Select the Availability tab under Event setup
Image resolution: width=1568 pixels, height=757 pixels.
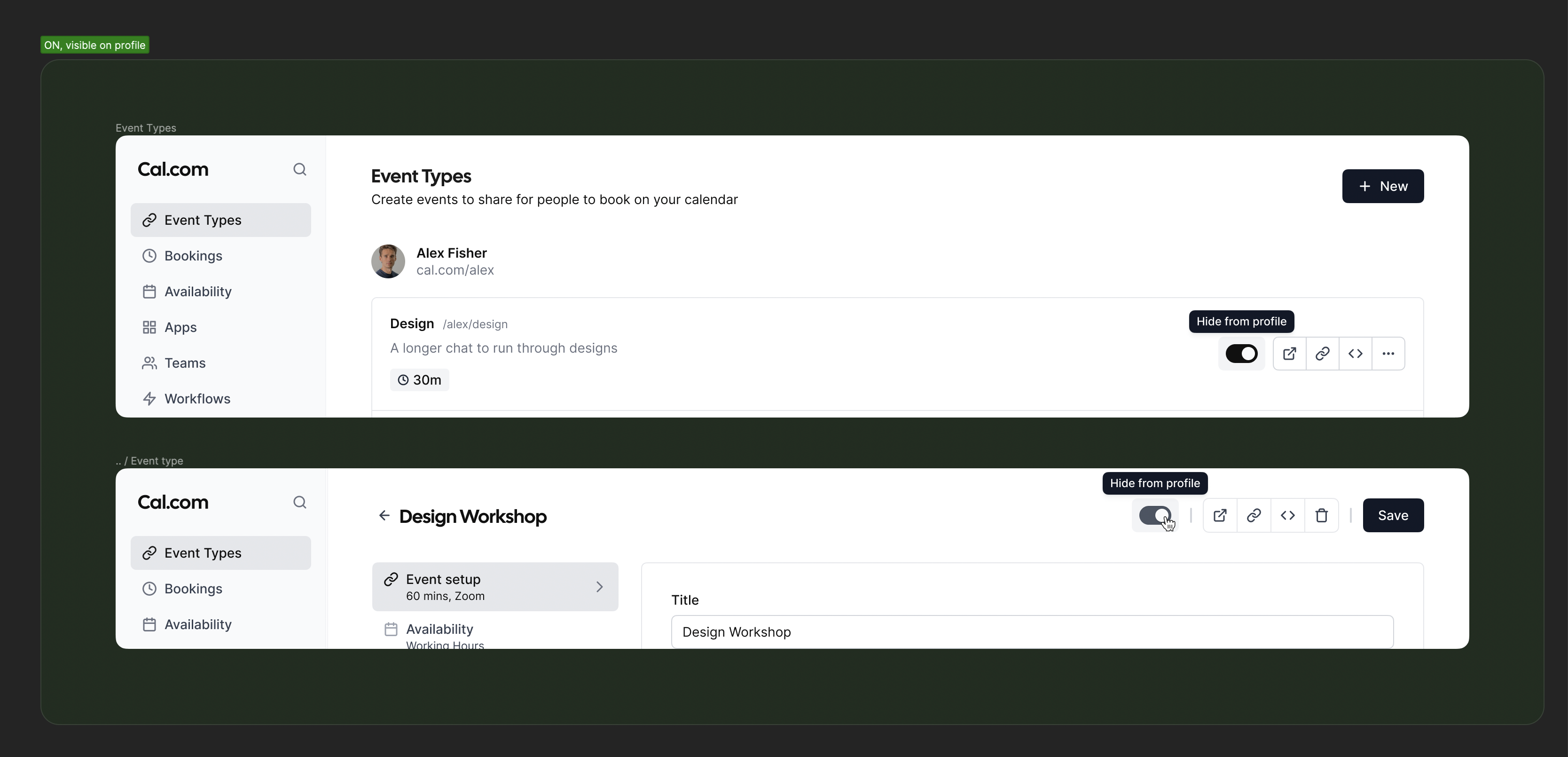click(439, 631)
